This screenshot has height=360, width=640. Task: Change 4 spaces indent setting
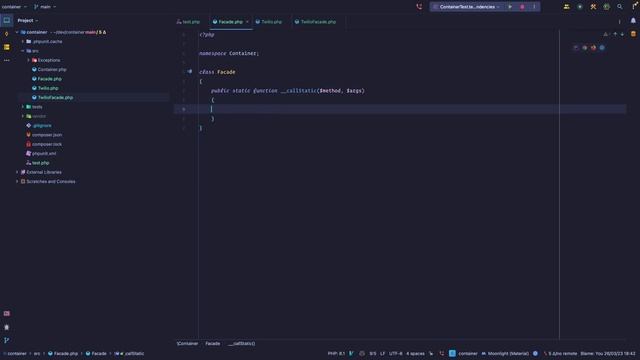click(x=415, y=354)
